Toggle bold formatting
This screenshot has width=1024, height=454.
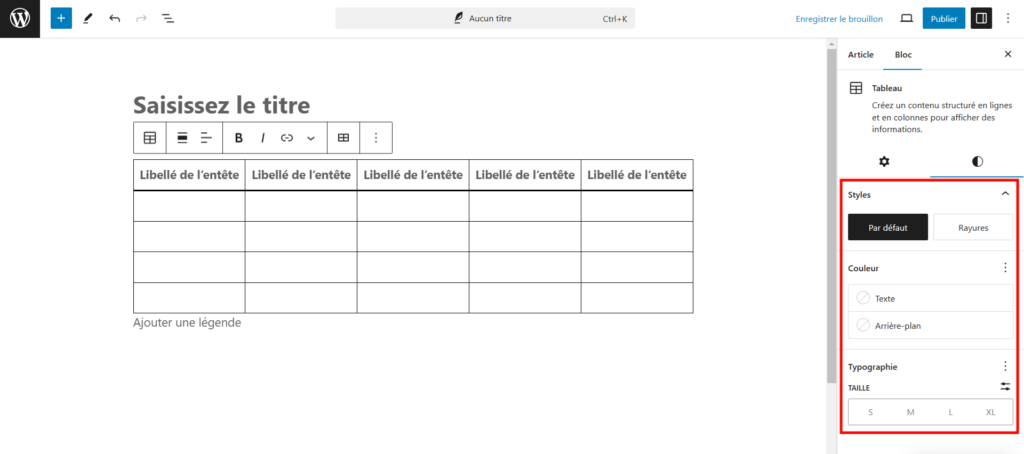[x=239, y=138]
